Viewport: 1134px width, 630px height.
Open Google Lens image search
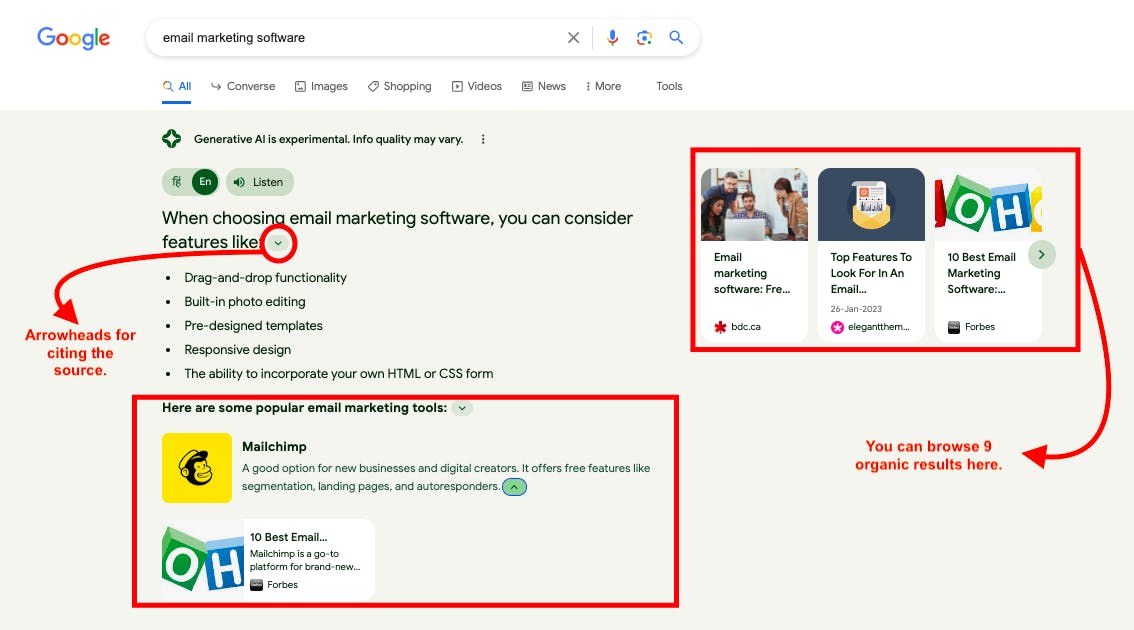pos(645,38)
